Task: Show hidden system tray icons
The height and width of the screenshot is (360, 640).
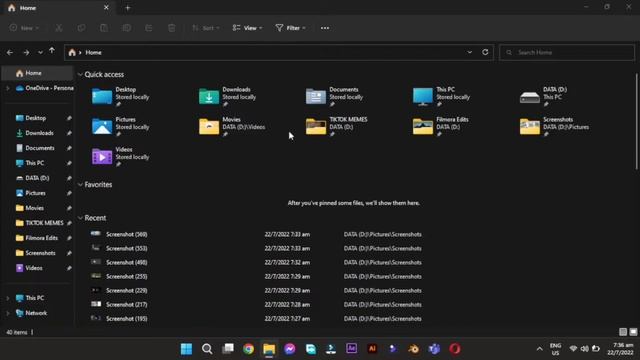Action: coord(539,349)
